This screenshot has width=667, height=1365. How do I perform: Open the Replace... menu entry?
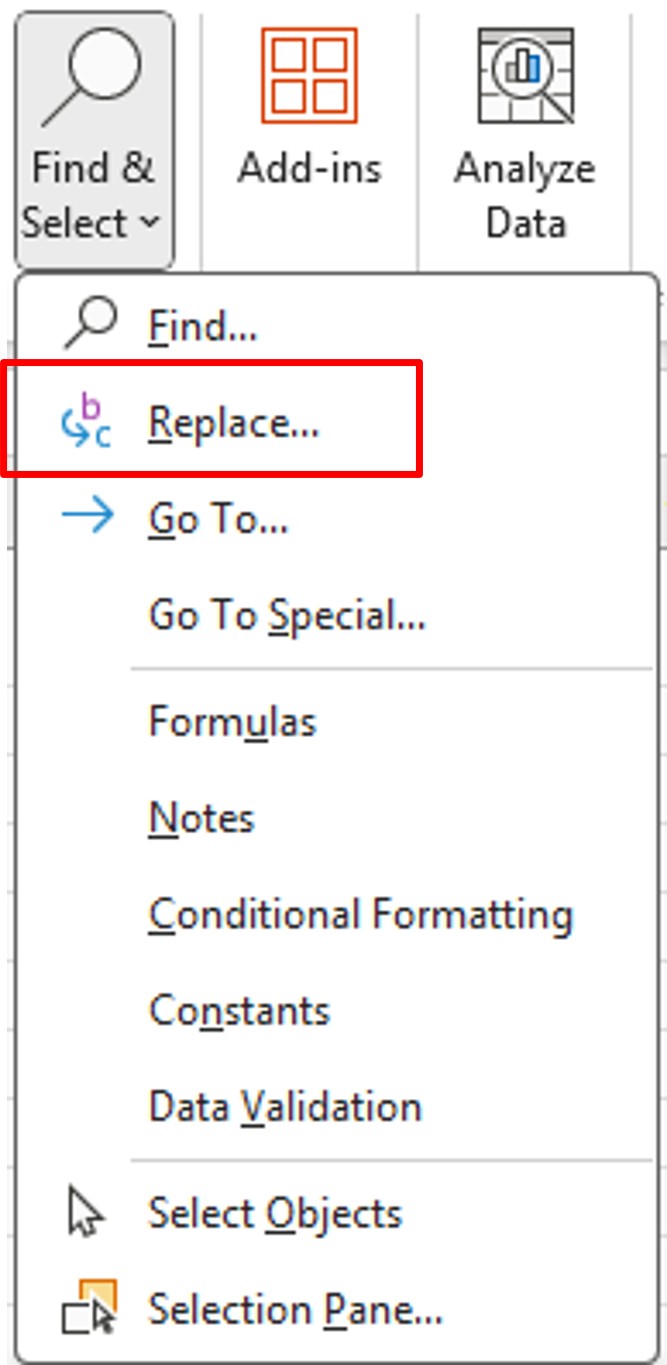(234, 423)
